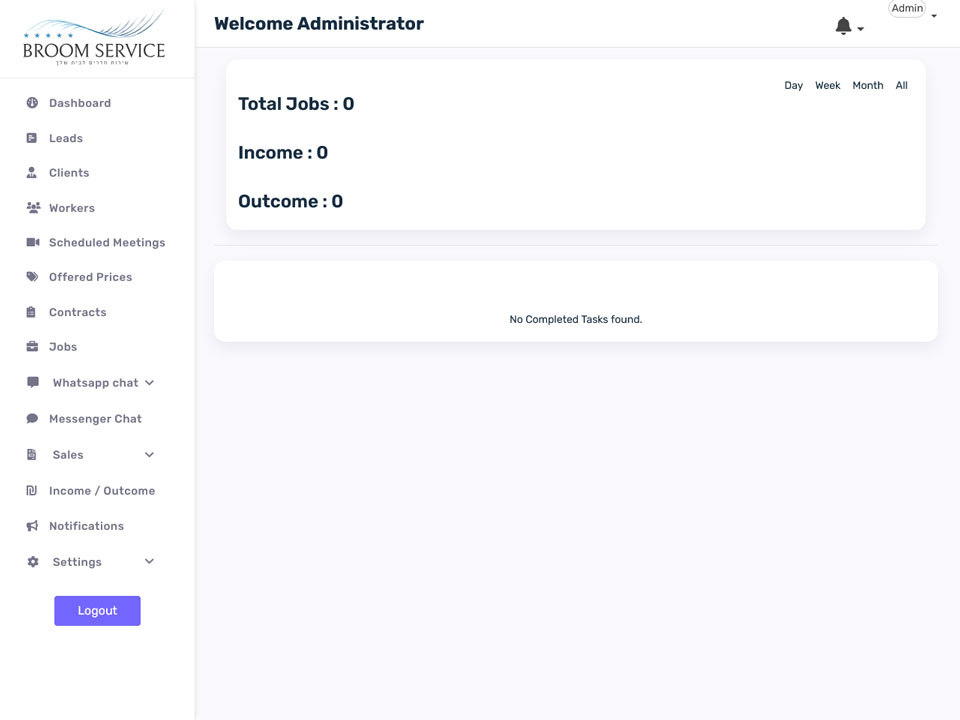Click the Logout button

click(97, 611)
